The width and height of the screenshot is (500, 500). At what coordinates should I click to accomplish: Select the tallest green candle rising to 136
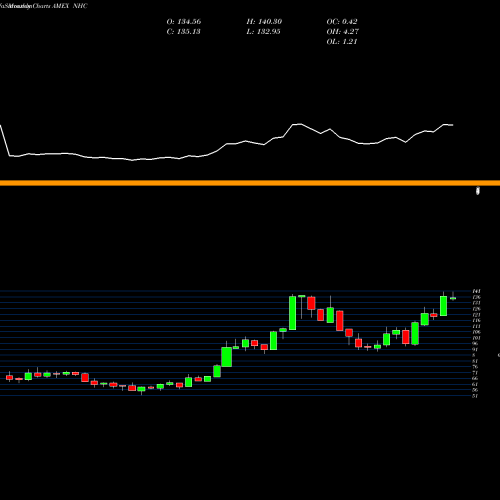coord(292,313)
